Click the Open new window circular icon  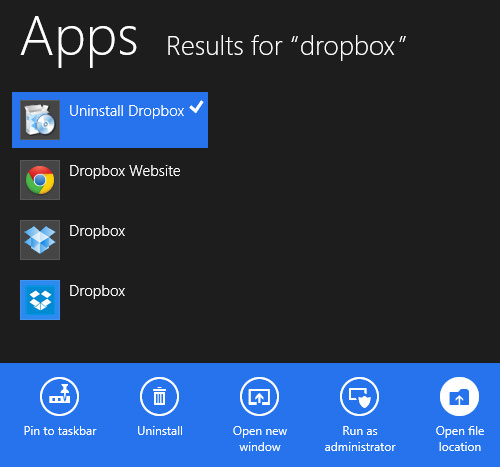[x=260, y=396]
